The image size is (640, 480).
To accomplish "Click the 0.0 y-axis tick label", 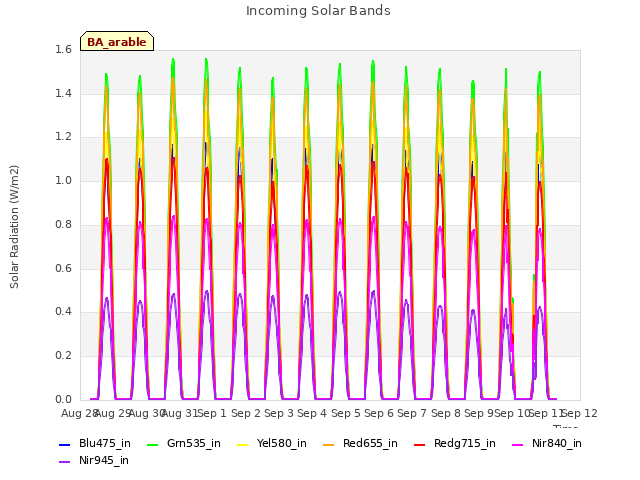I will [x=63, y=399].
